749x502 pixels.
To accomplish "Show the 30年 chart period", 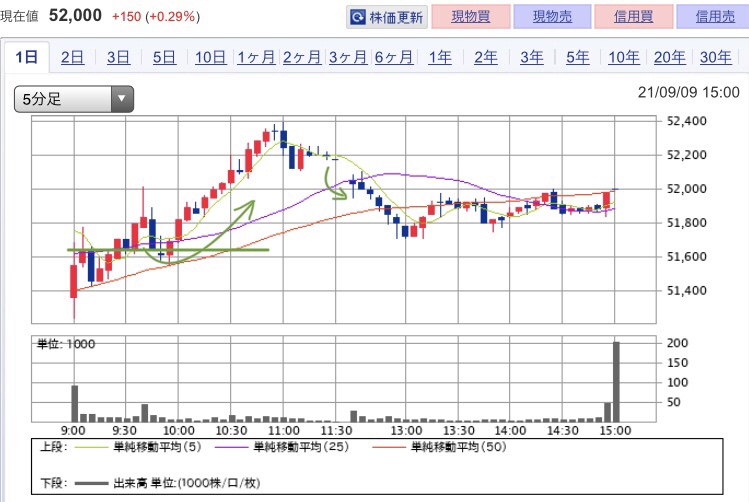I will [x=716, y=57].
